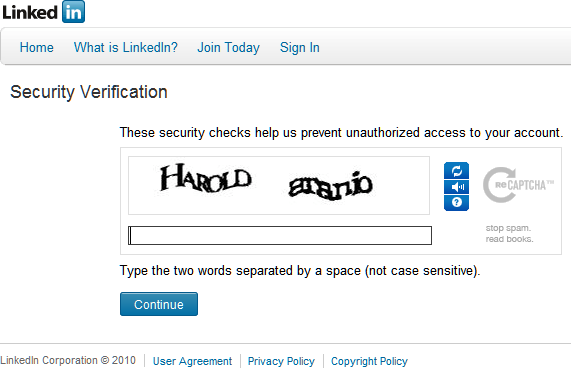Click the distorted second CAPTCHA word
The height and width of the screenshot is (368, 571).
click(x=330, y=186)
